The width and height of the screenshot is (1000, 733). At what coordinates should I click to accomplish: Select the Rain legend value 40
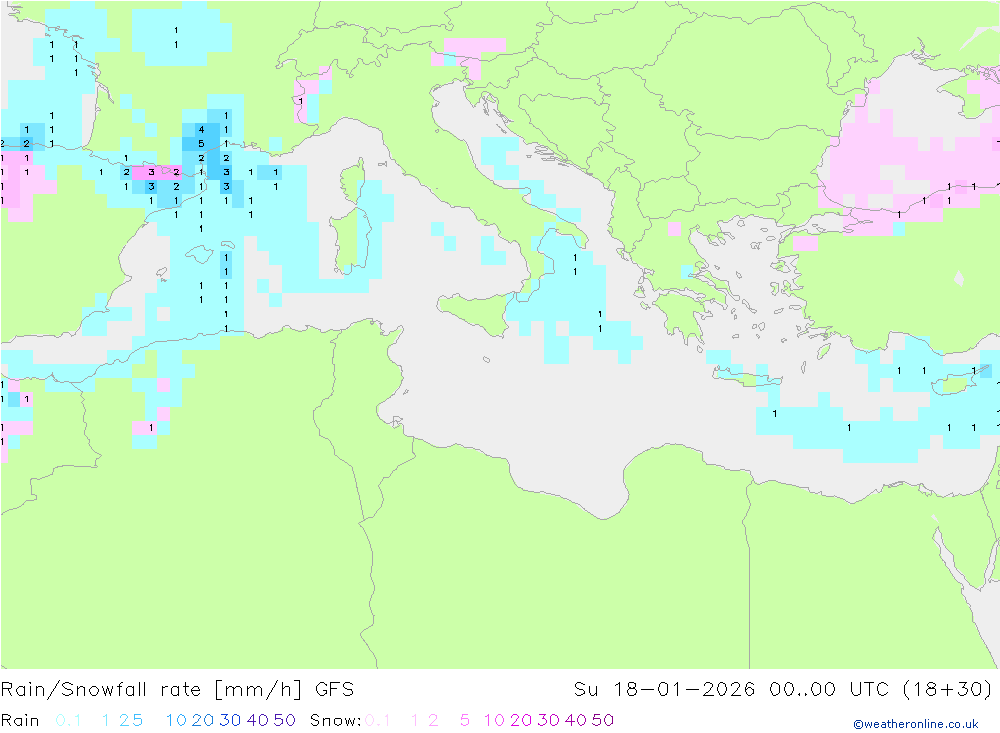pyautogui.click(x=258, y=720)
